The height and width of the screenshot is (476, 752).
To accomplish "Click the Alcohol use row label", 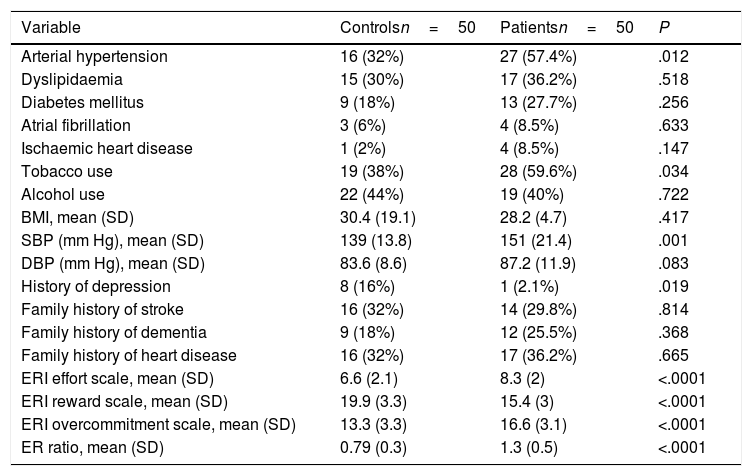I will point(62,194).
